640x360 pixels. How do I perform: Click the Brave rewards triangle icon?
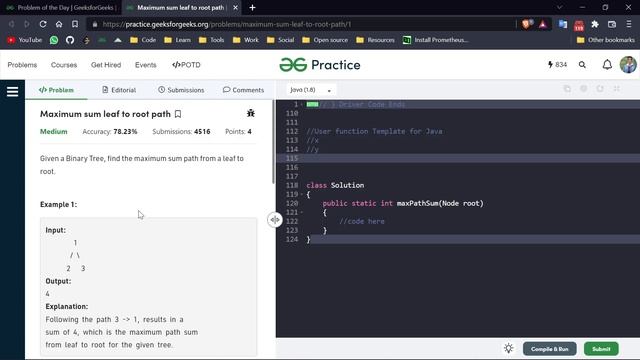[x=543, y=24]
